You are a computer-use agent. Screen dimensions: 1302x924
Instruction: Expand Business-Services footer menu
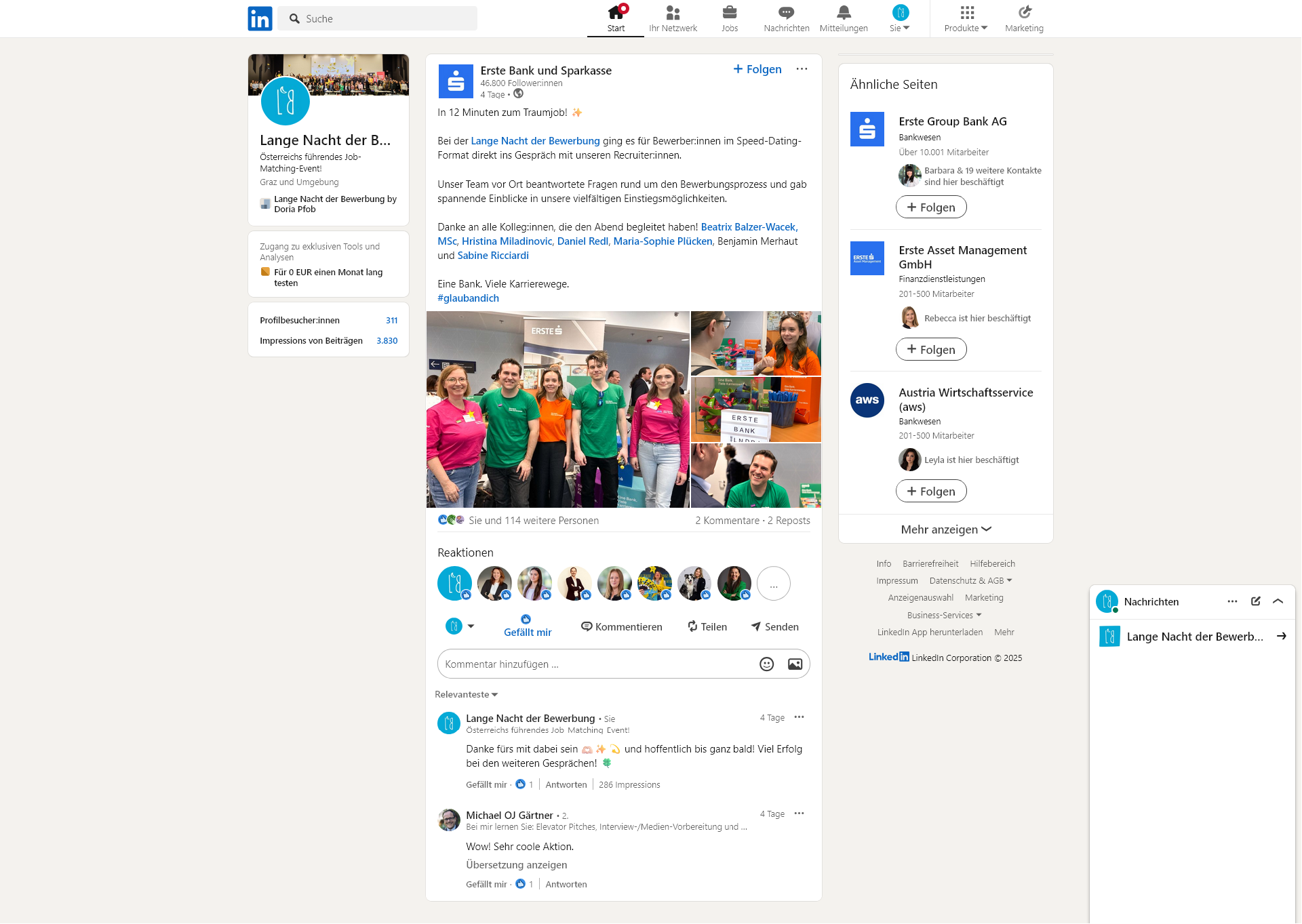(944, 616)
